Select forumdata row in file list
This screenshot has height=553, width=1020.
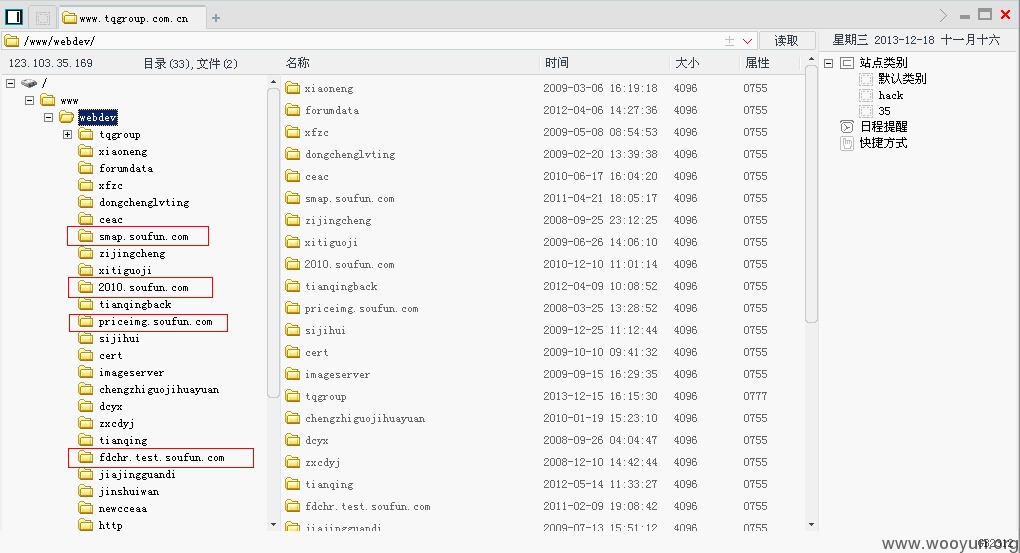543,111
